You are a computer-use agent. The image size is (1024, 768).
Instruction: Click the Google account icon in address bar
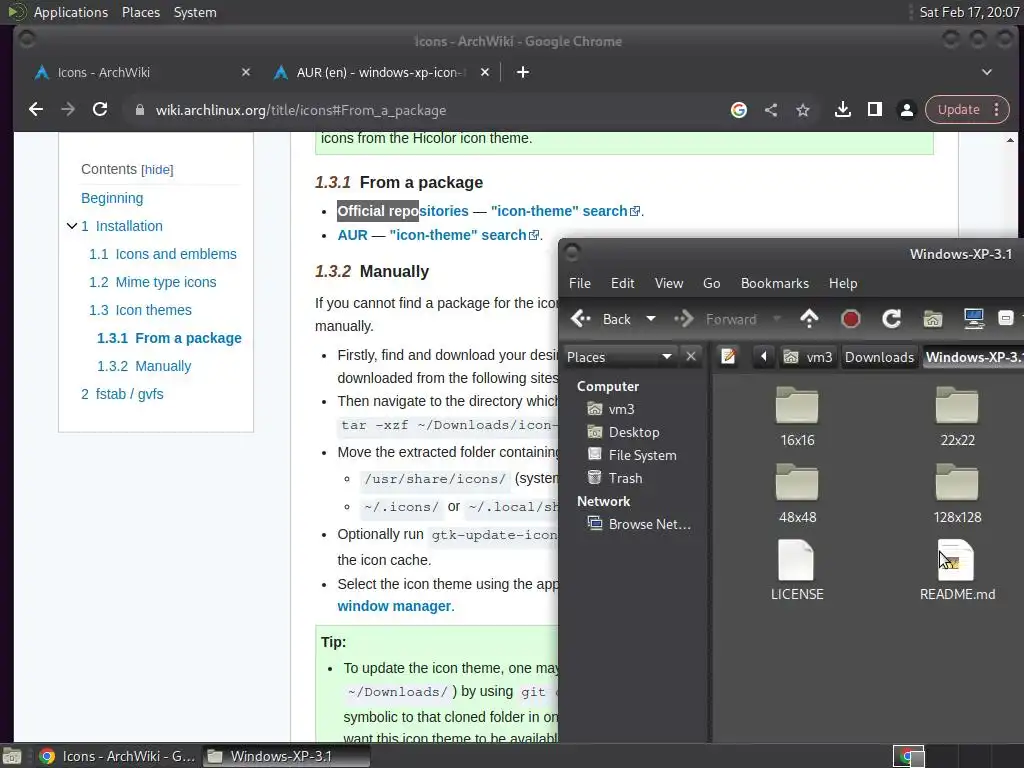tap(739, 110)
